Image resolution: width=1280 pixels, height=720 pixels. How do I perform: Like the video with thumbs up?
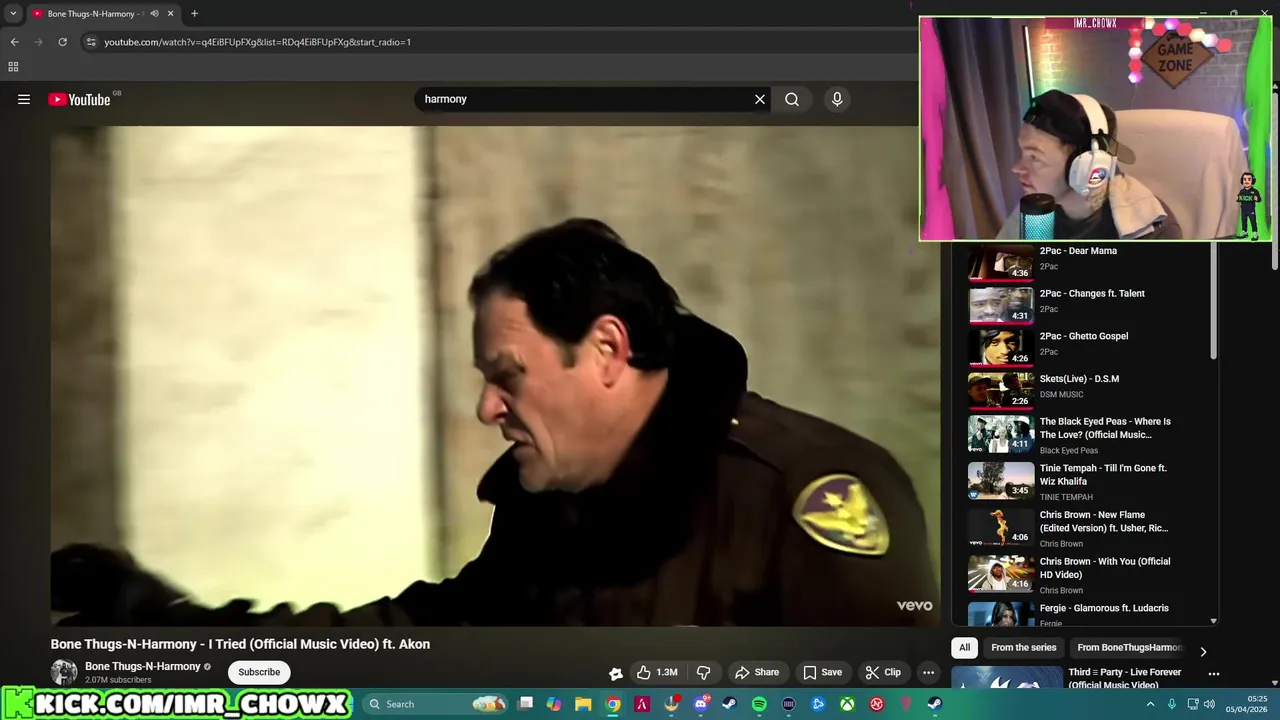(658, 672)
